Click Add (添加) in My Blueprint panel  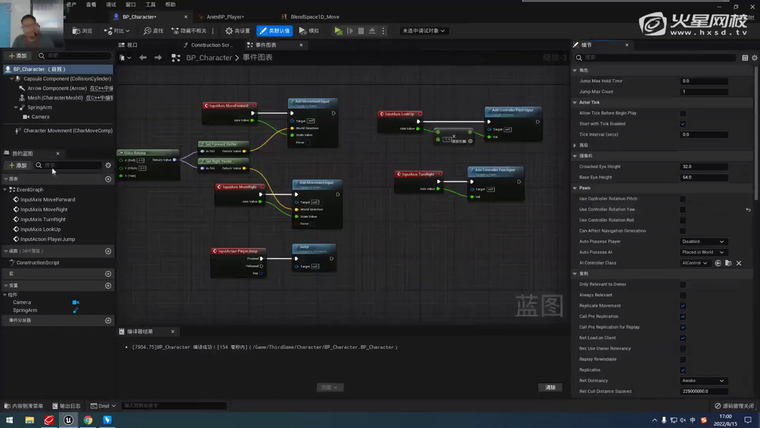click(18, 165)
